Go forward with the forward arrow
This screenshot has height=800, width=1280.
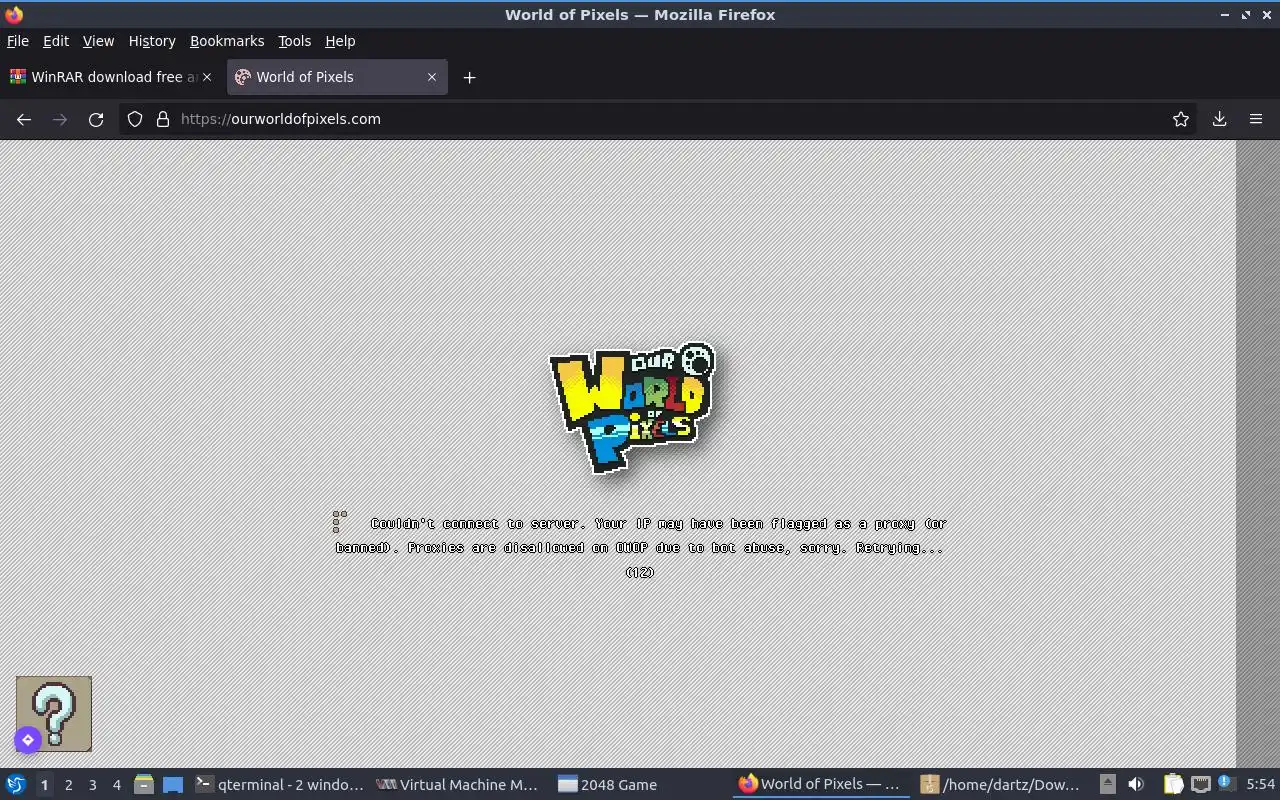click(60, 119)
